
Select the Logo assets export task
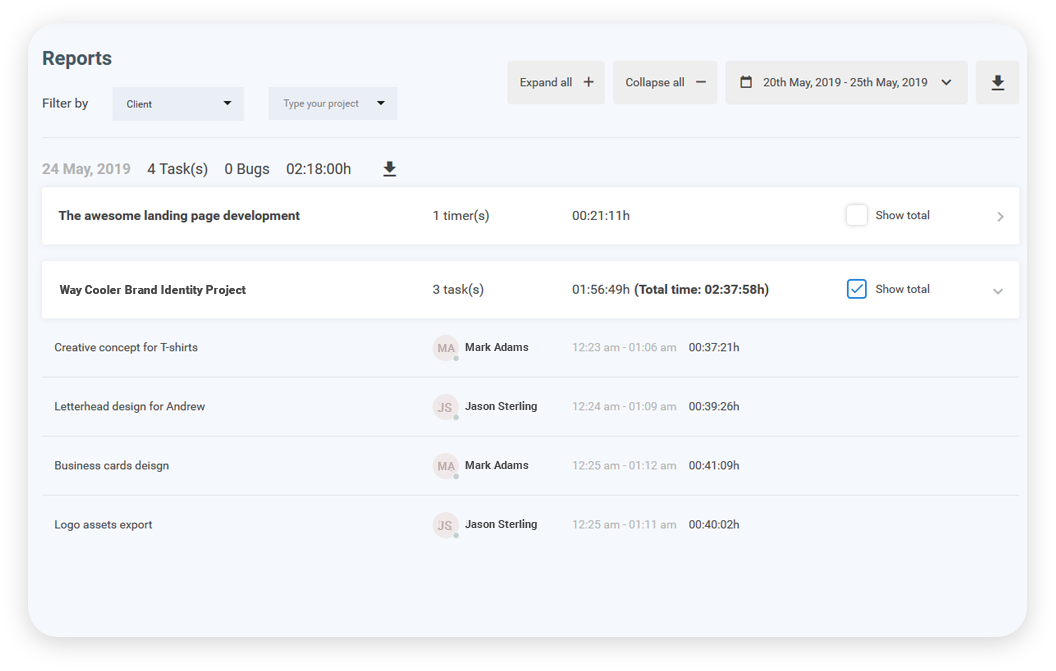point(103,525)
